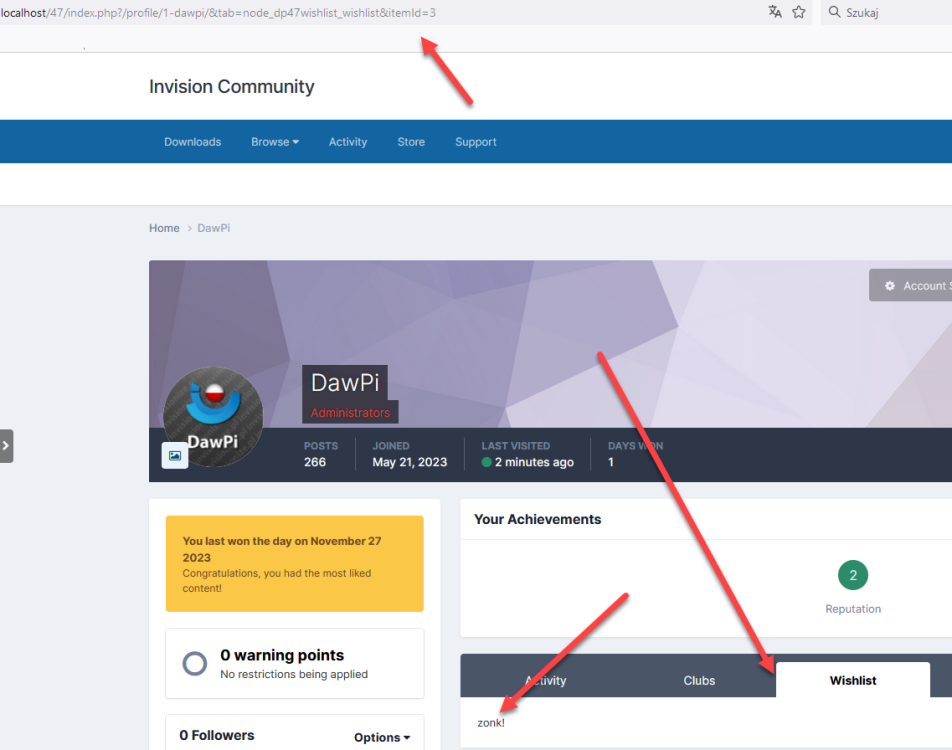Click the 0 warning points box
Viewport: 952px width, 750px height.
coord(294,664)
